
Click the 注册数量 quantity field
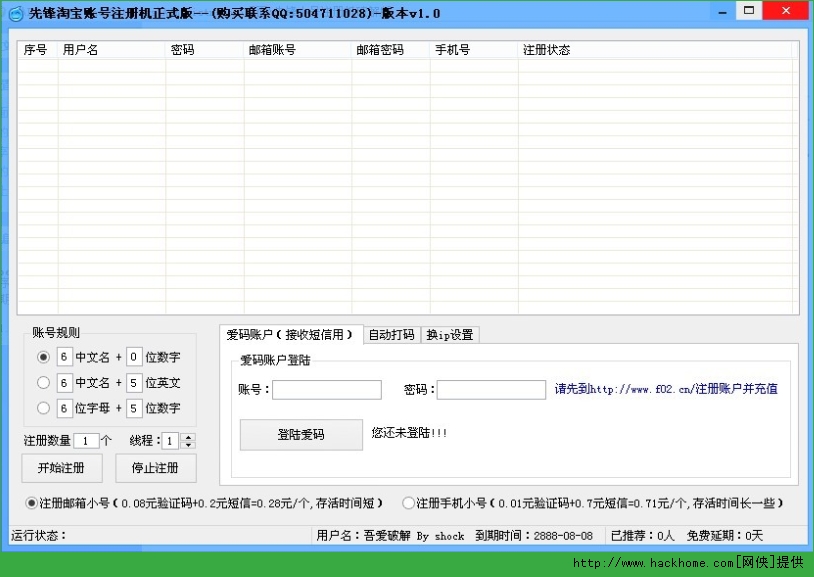click(x=86, y=441)
